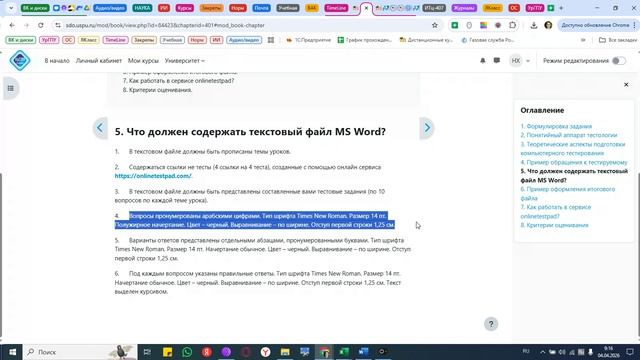Click the browser address bar URL

point(165,25)
